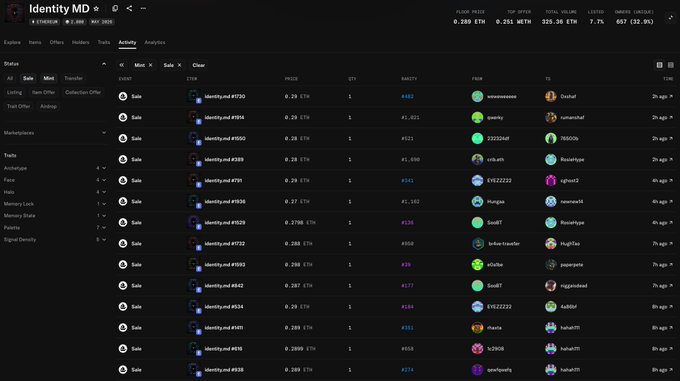680x381 pixels.
Task: Open transaction link for #1730 sale time
Action: point(662,97)
